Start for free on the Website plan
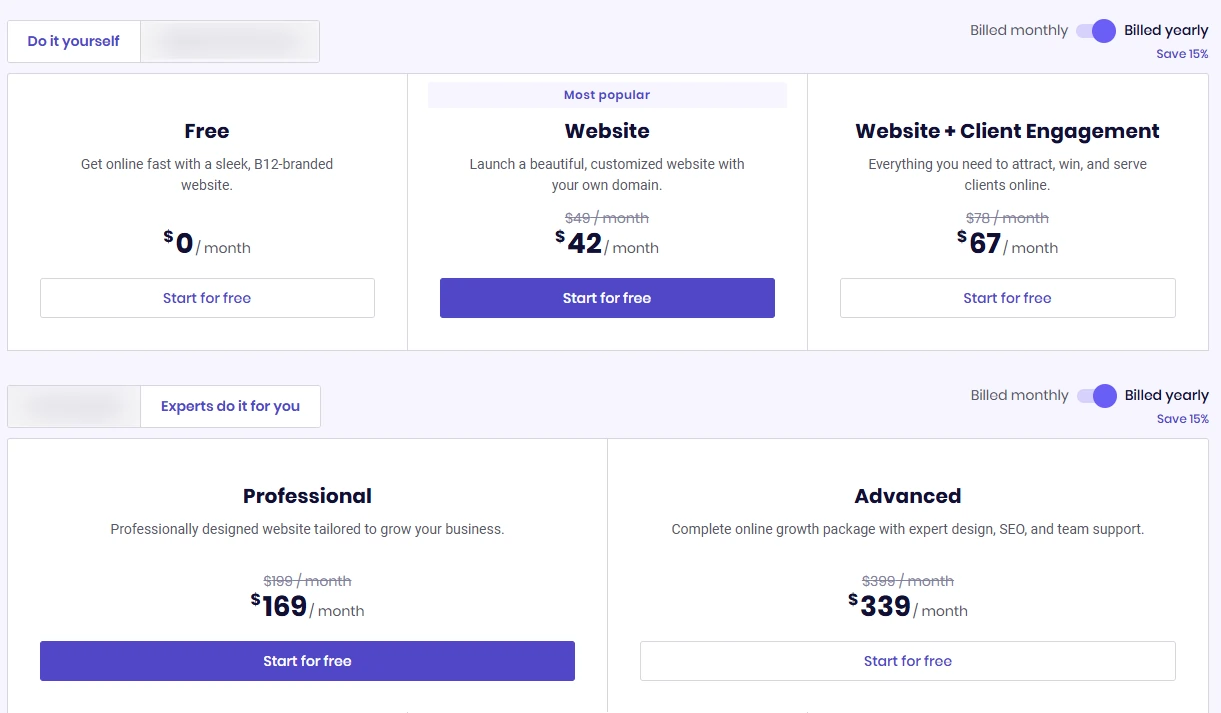1221x713 pixels. tap(607, 298)
